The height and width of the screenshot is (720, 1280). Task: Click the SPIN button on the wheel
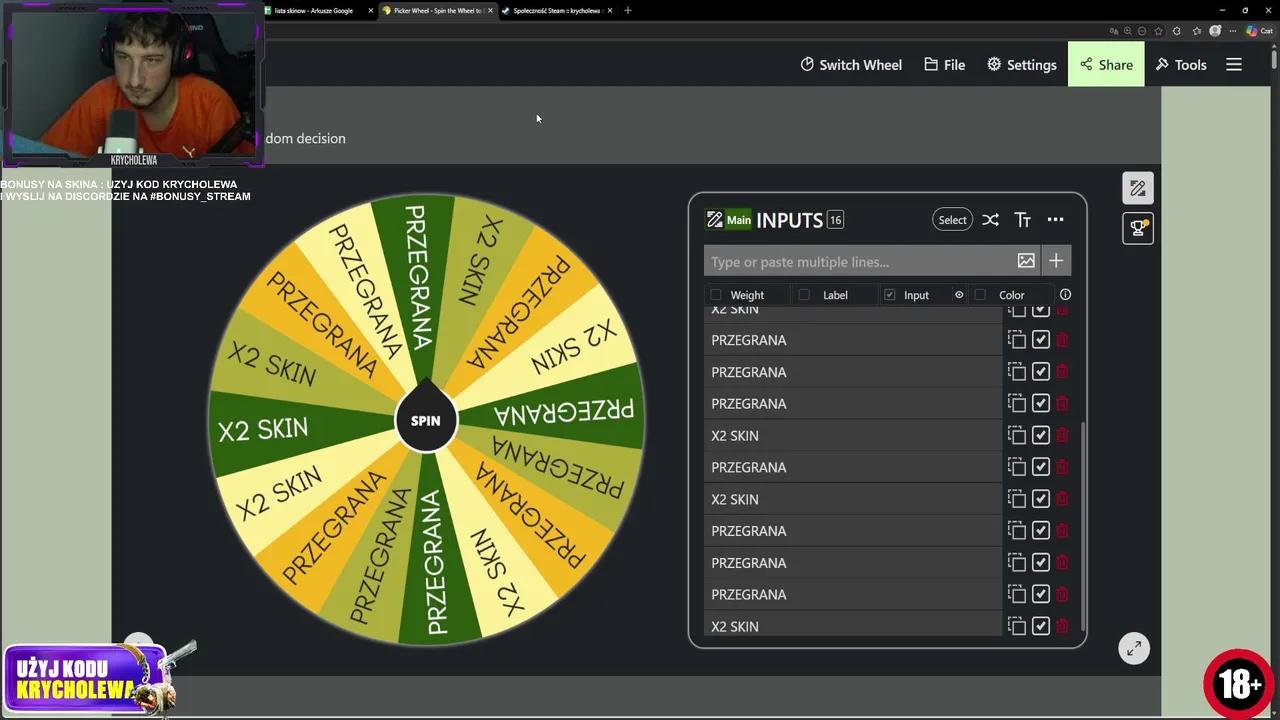425,420
